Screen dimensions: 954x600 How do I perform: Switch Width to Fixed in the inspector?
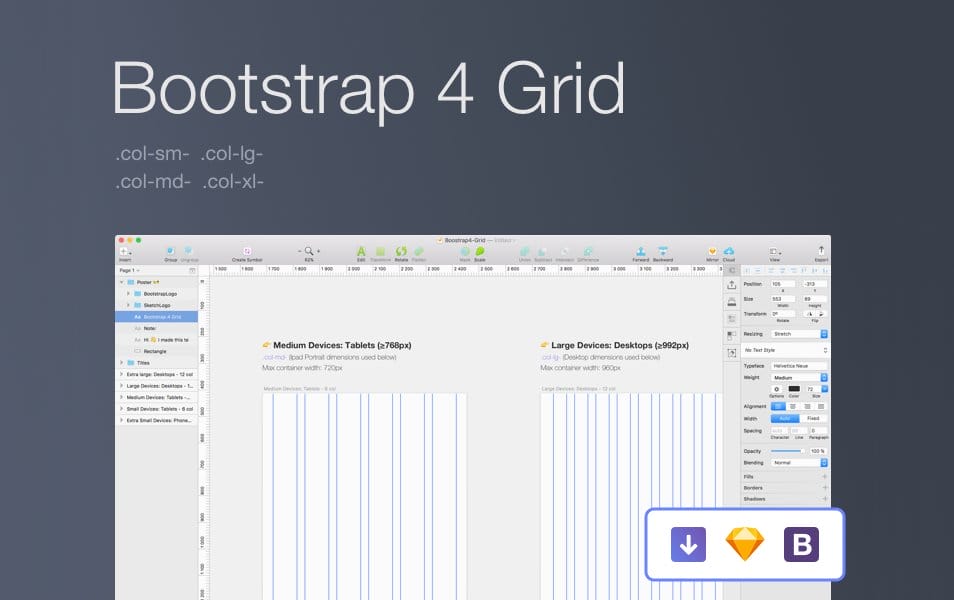[x=811, y=417]
